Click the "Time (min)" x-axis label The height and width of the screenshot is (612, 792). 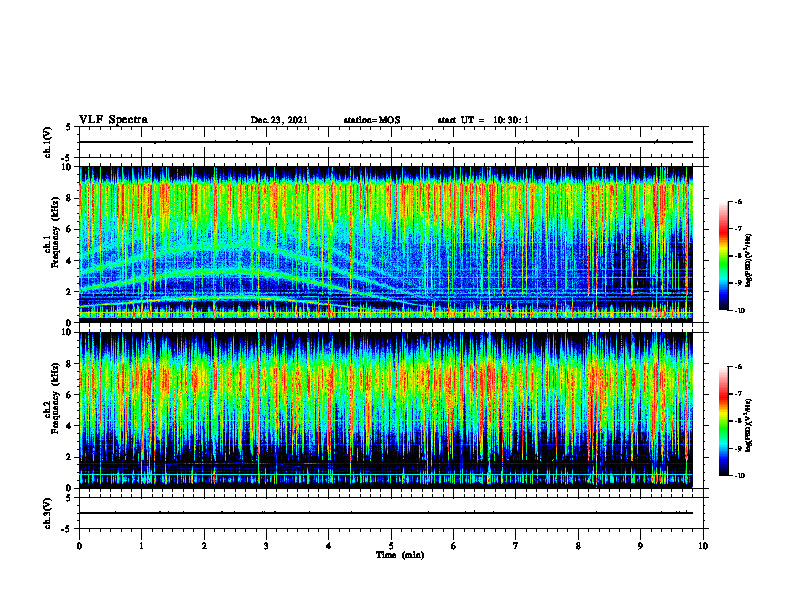(x=400, y=555)
